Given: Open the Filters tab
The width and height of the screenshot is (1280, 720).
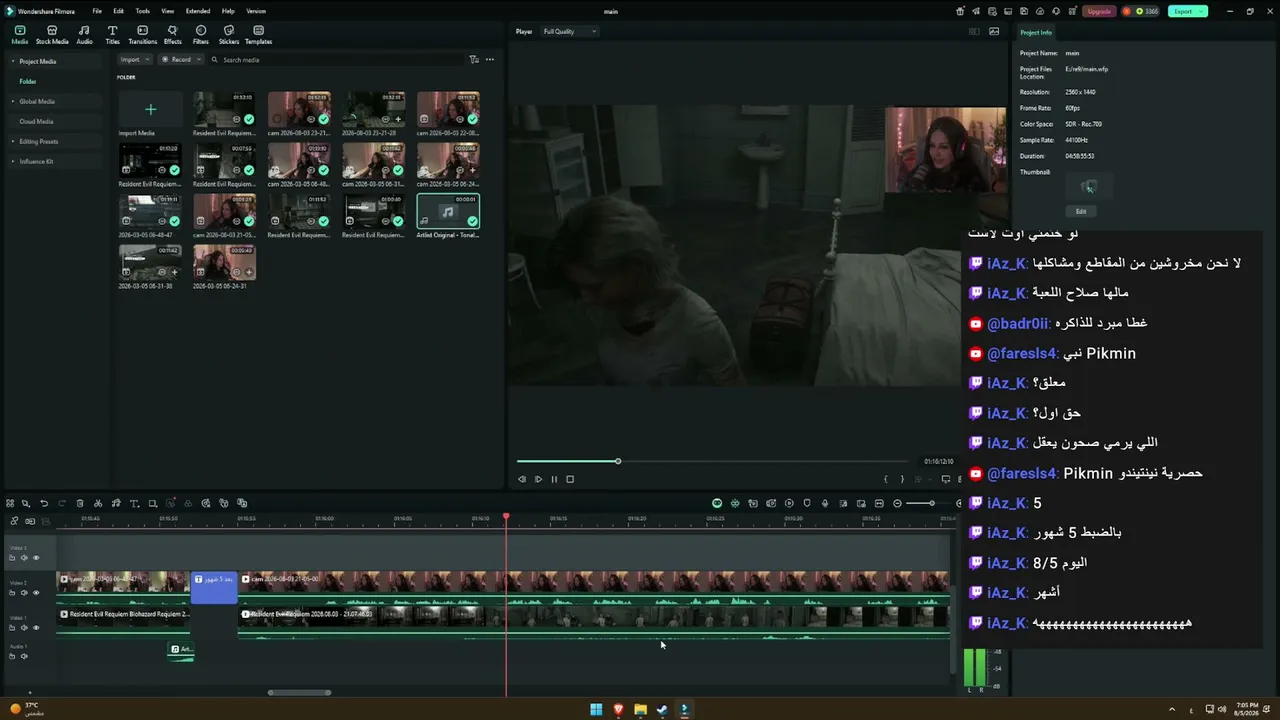Looking at the screenshot, I should coord(201,35).
